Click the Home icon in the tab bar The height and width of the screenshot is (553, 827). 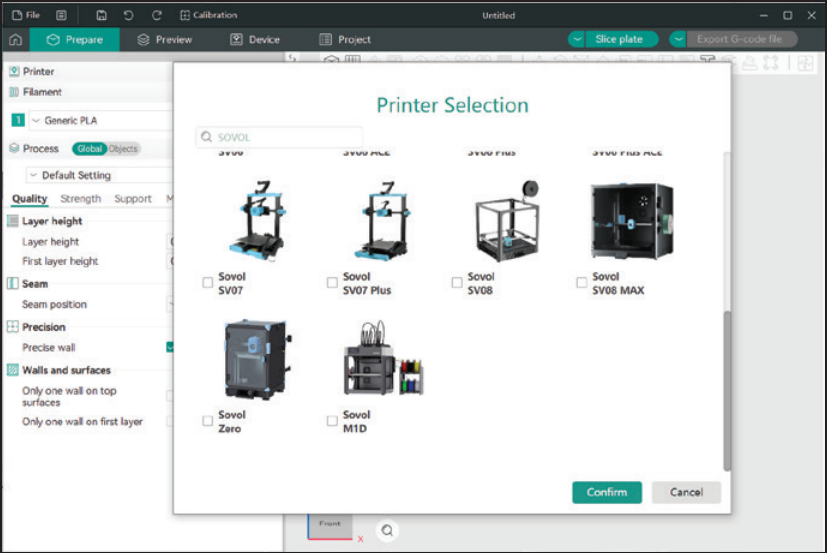[15, 40]
